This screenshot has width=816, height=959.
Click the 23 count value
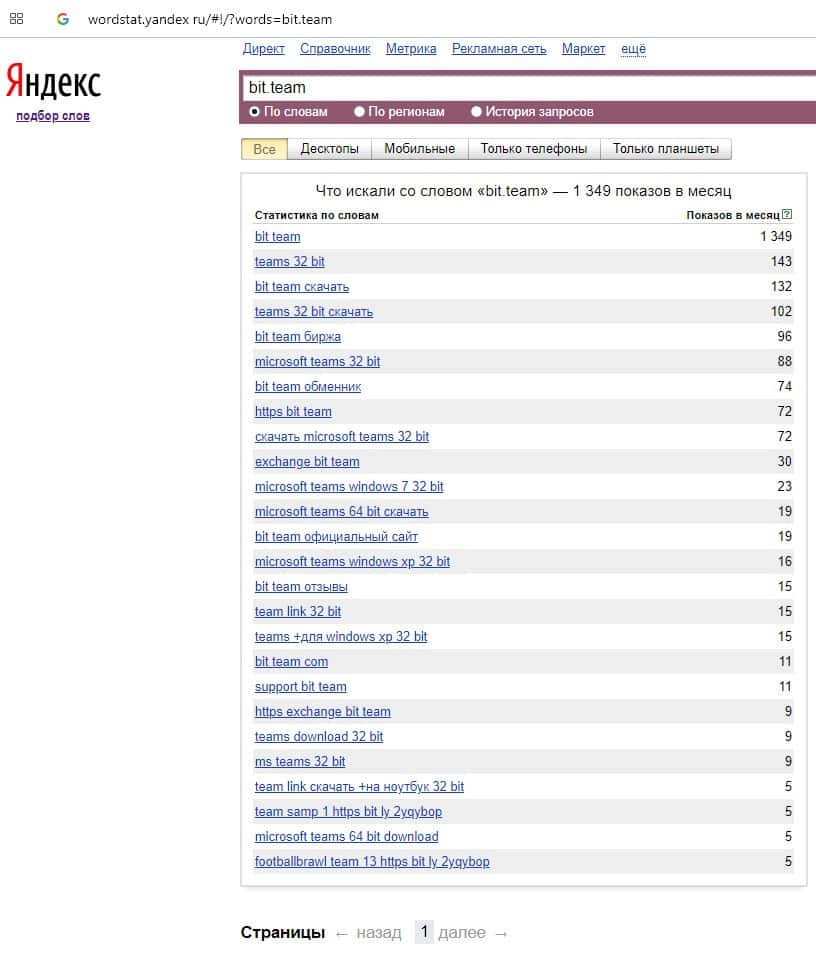[784, 487]
